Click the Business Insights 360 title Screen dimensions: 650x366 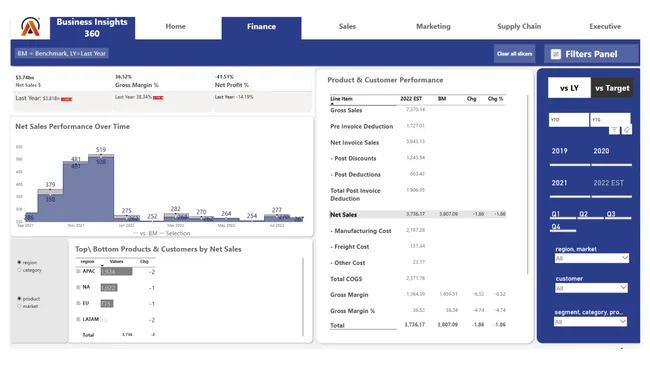[x=92, y=28]
